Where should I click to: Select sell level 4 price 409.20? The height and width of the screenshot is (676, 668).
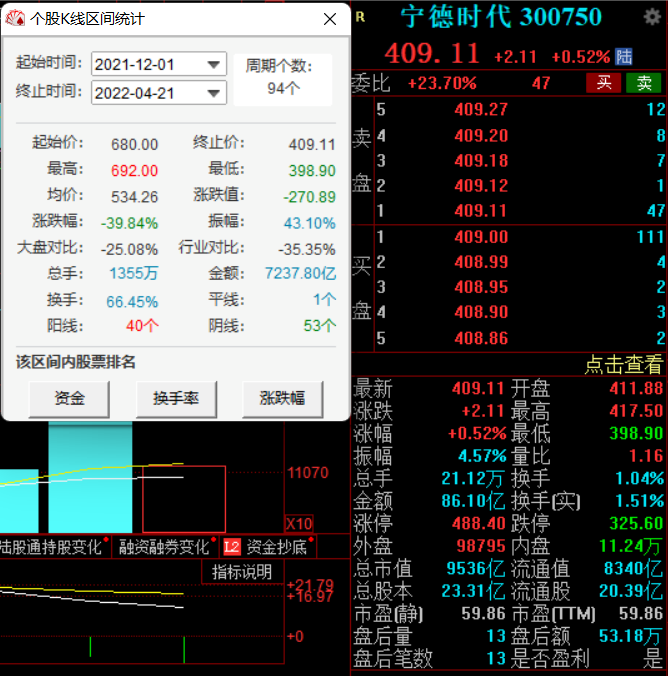481,136
